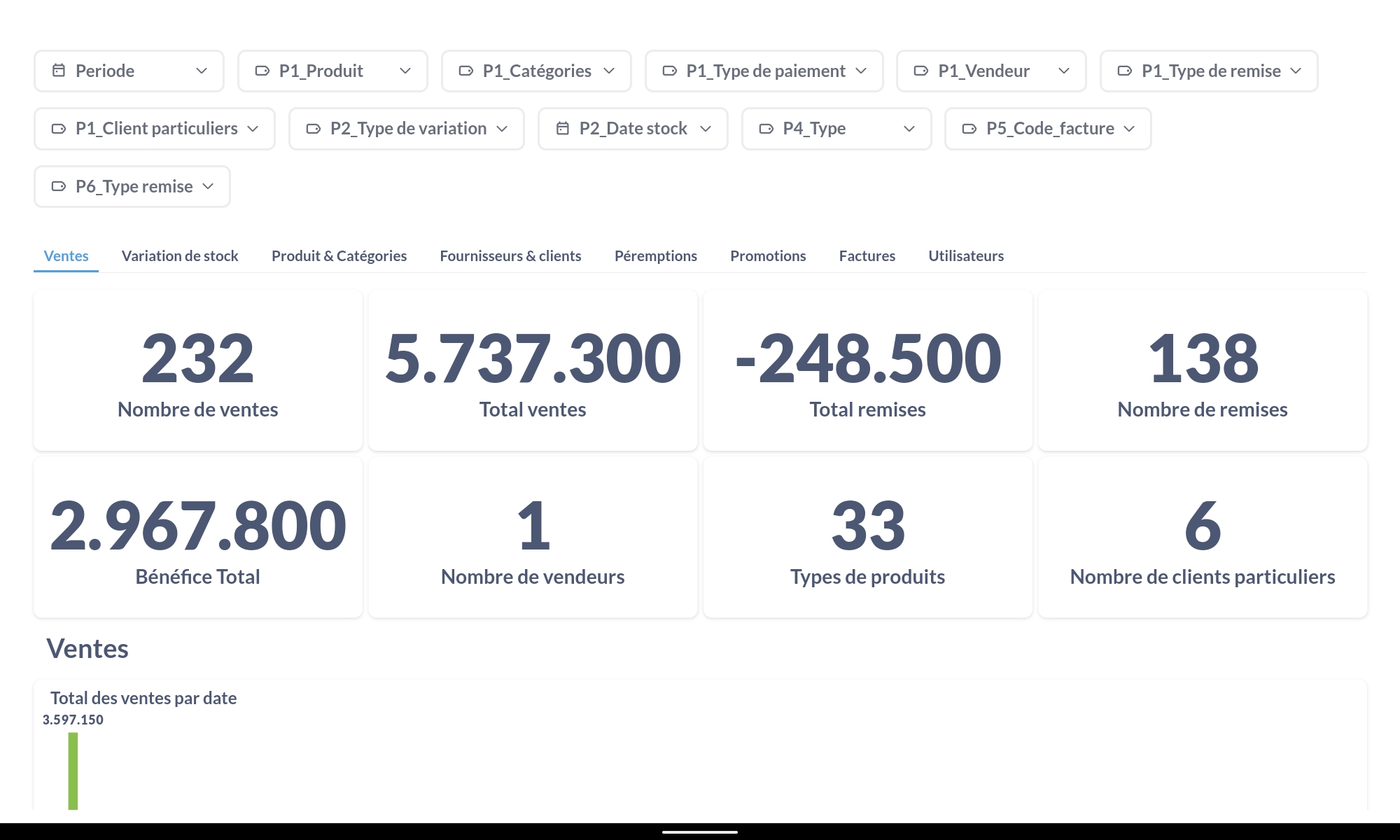Open the Factures tab
Image resolution: width=1400 pixels, height=840 pixels.
pyautogui.click(x=867, y=256)
